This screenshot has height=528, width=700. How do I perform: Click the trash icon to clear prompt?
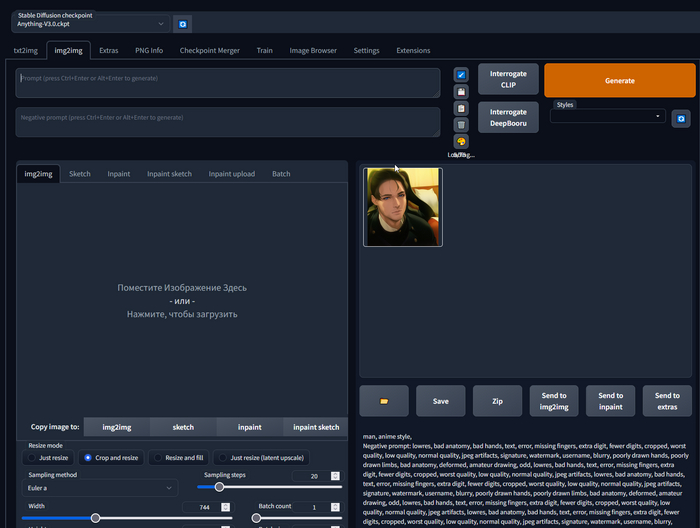click(461, 125)
